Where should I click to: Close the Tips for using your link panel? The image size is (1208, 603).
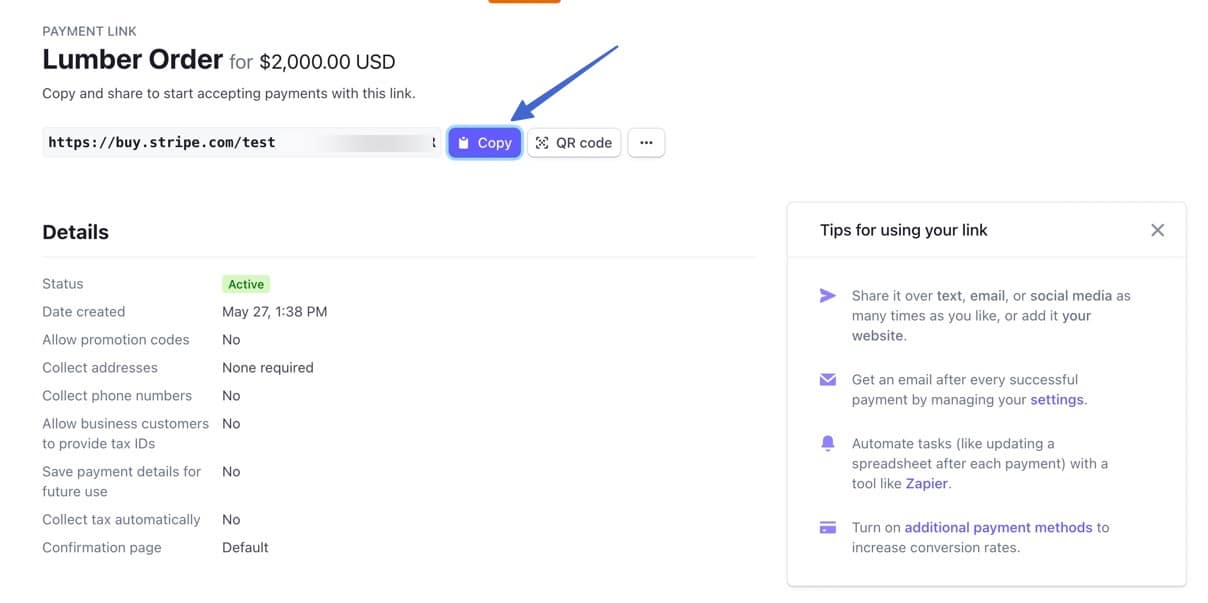[1157, 230]
